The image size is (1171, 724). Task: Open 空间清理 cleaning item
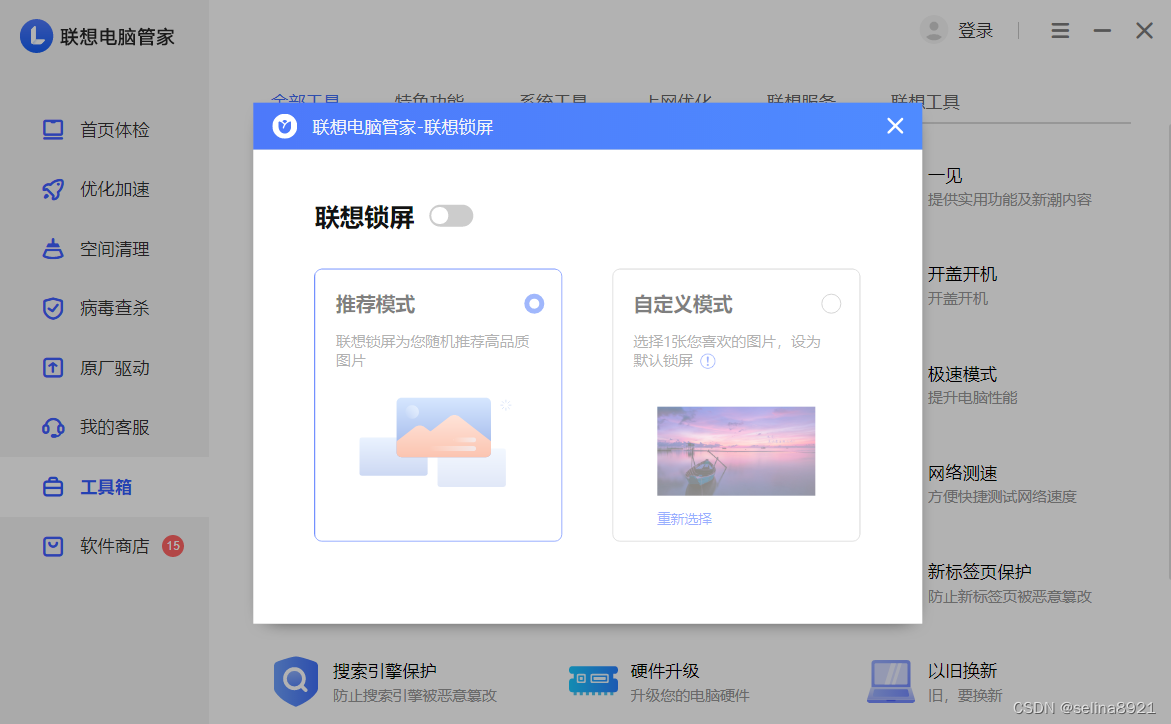coord(105,249)
